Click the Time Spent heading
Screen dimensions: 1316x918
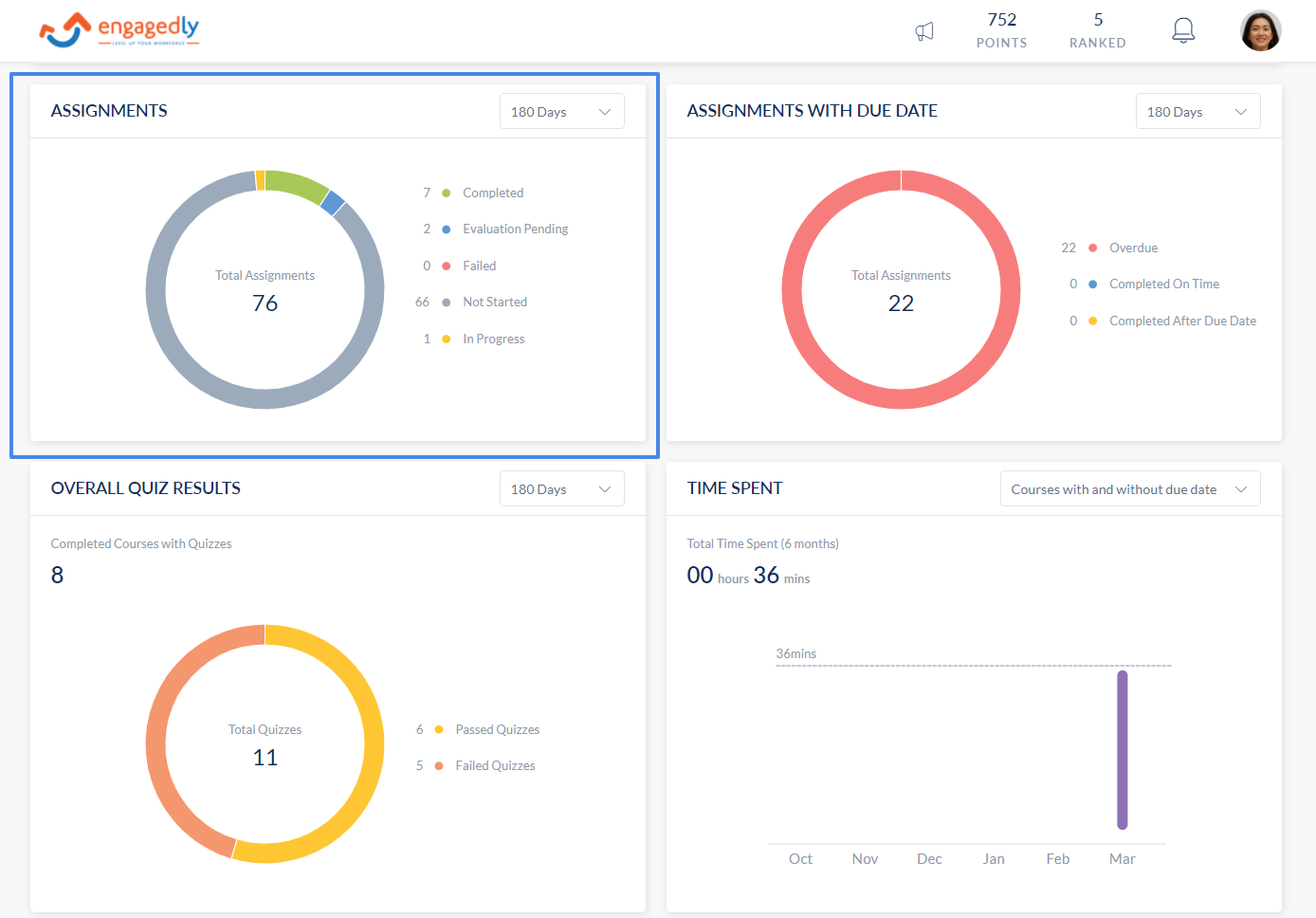[x=735, y=488]
